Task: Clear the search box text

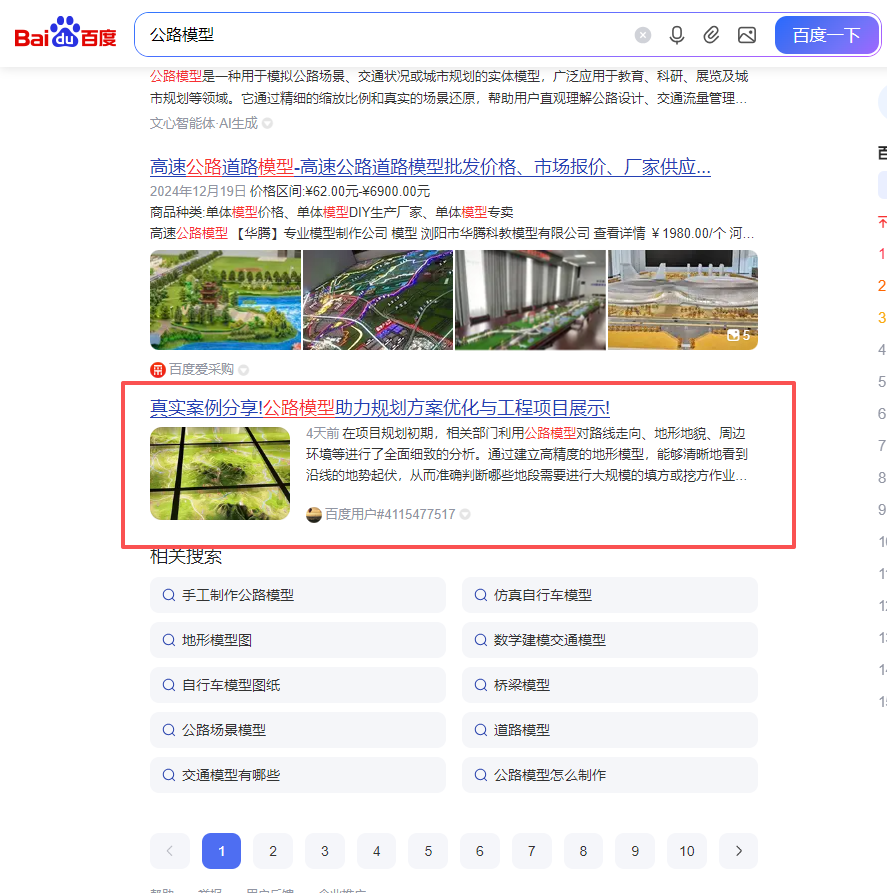Action: 643,35
